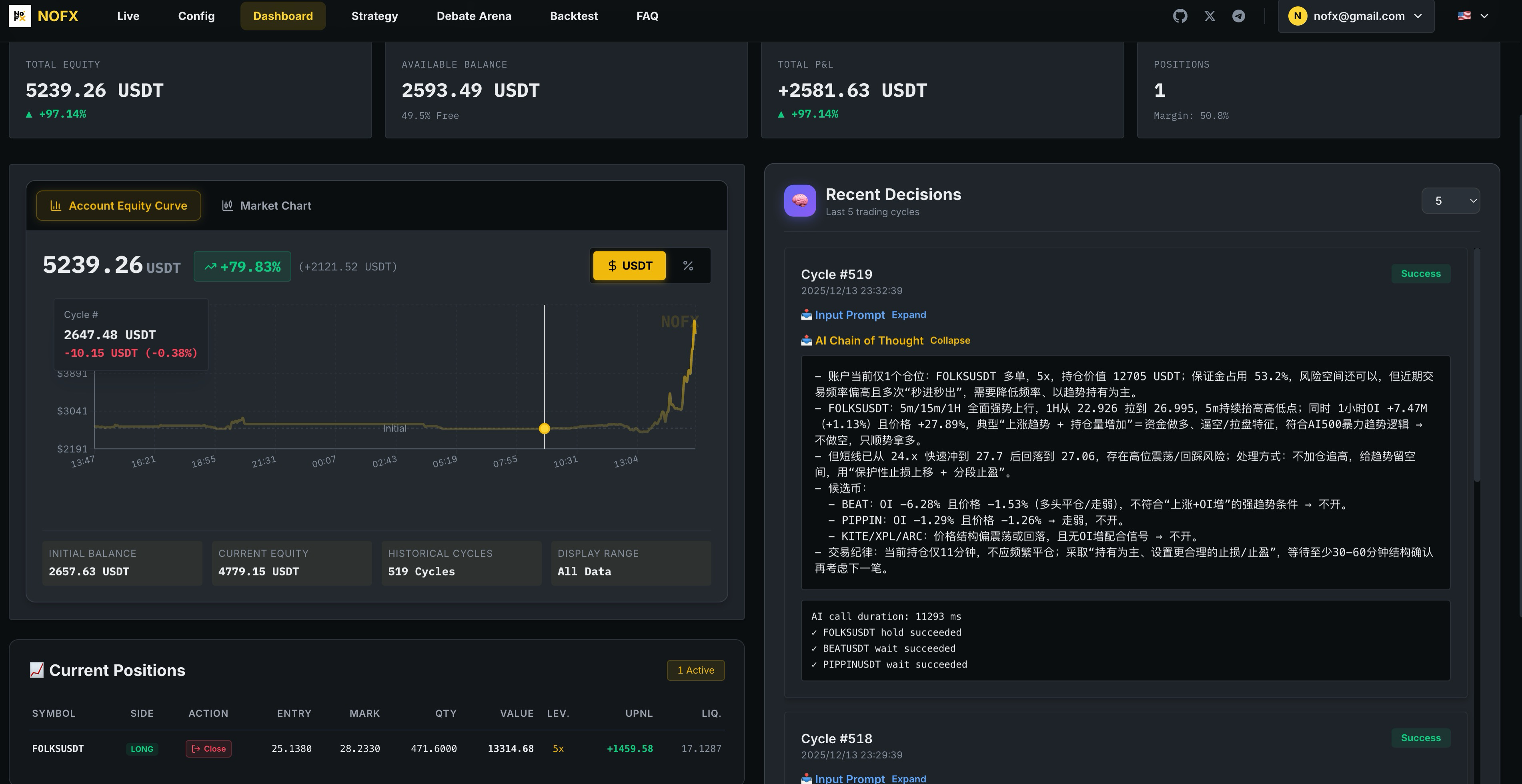1522x784 pixels.
Task: Click the yellow marker on the equity curve
Action: [x=544, y=428]
